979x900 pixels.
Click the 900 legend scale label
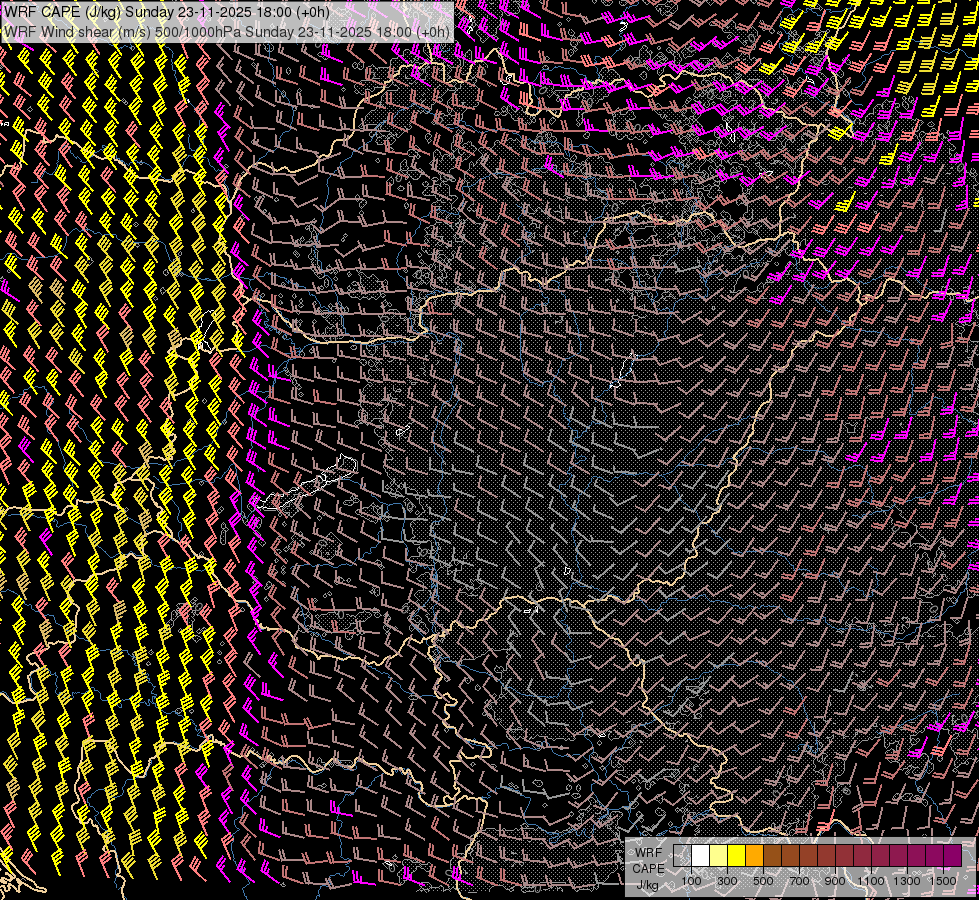coord(835,881)
